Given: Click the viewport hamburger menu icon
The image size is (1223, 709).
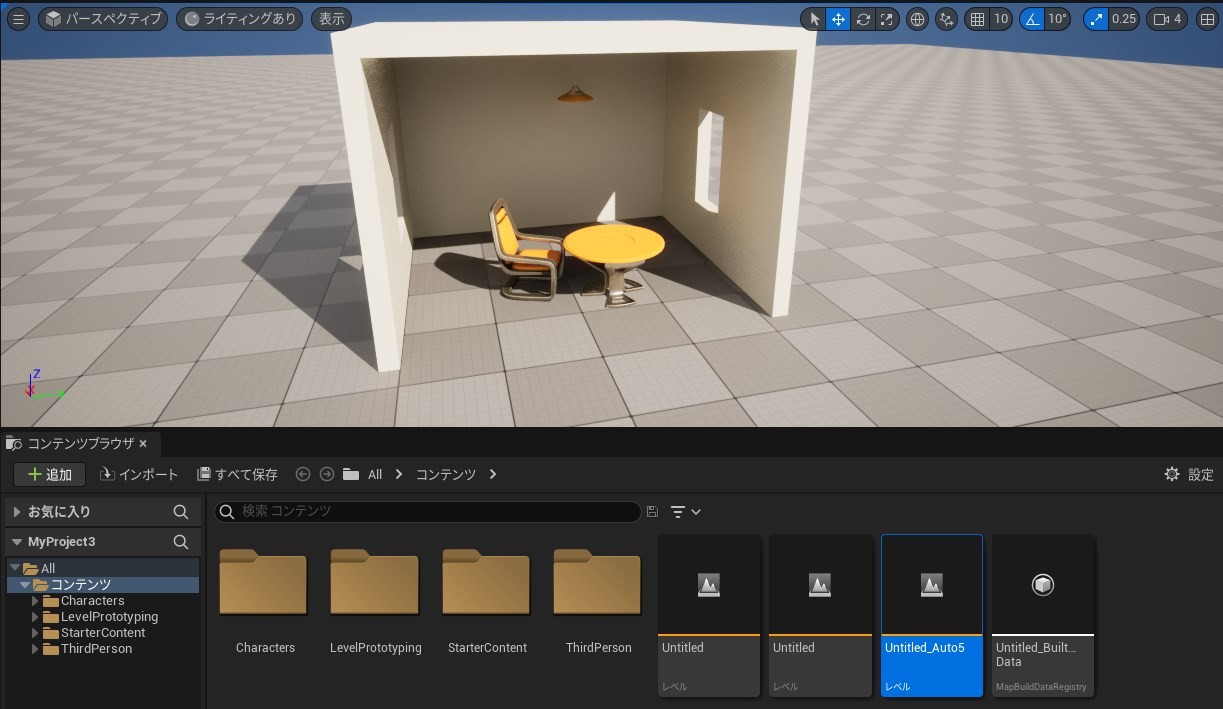Looking at the screenshot, I should [x=18, y=18].
